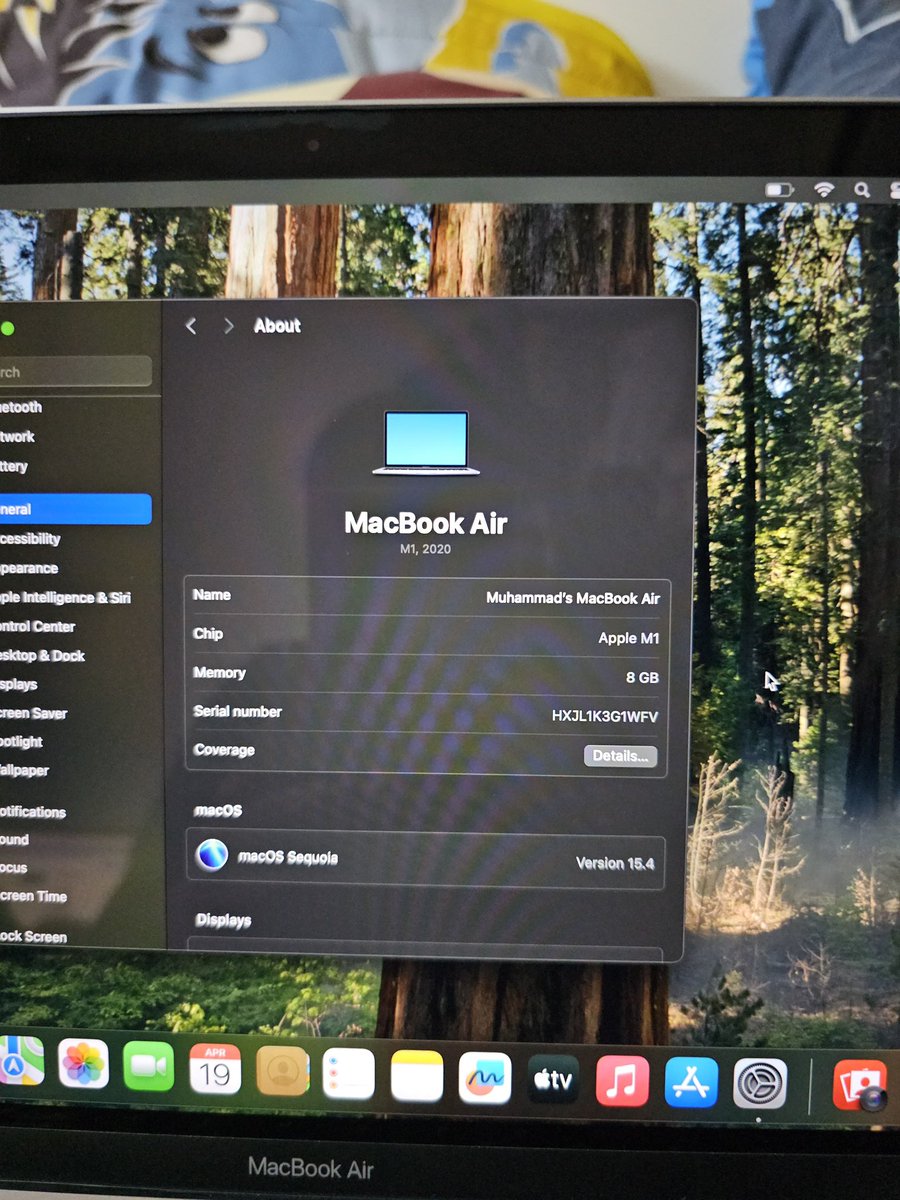
Task: Open the Maps app in the Dock
Action: pos(20,1061)
